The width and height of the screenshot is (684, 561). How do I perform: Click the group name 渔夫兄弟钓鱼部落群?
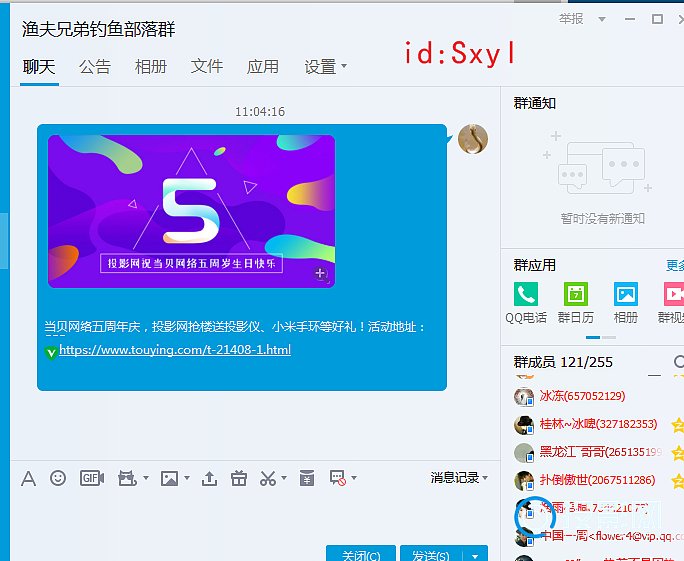98,29
